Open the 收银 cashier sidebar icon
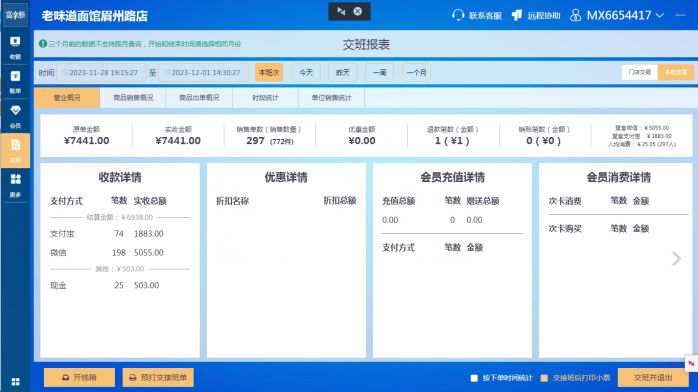The image size is (698, 392). (15, 47)
